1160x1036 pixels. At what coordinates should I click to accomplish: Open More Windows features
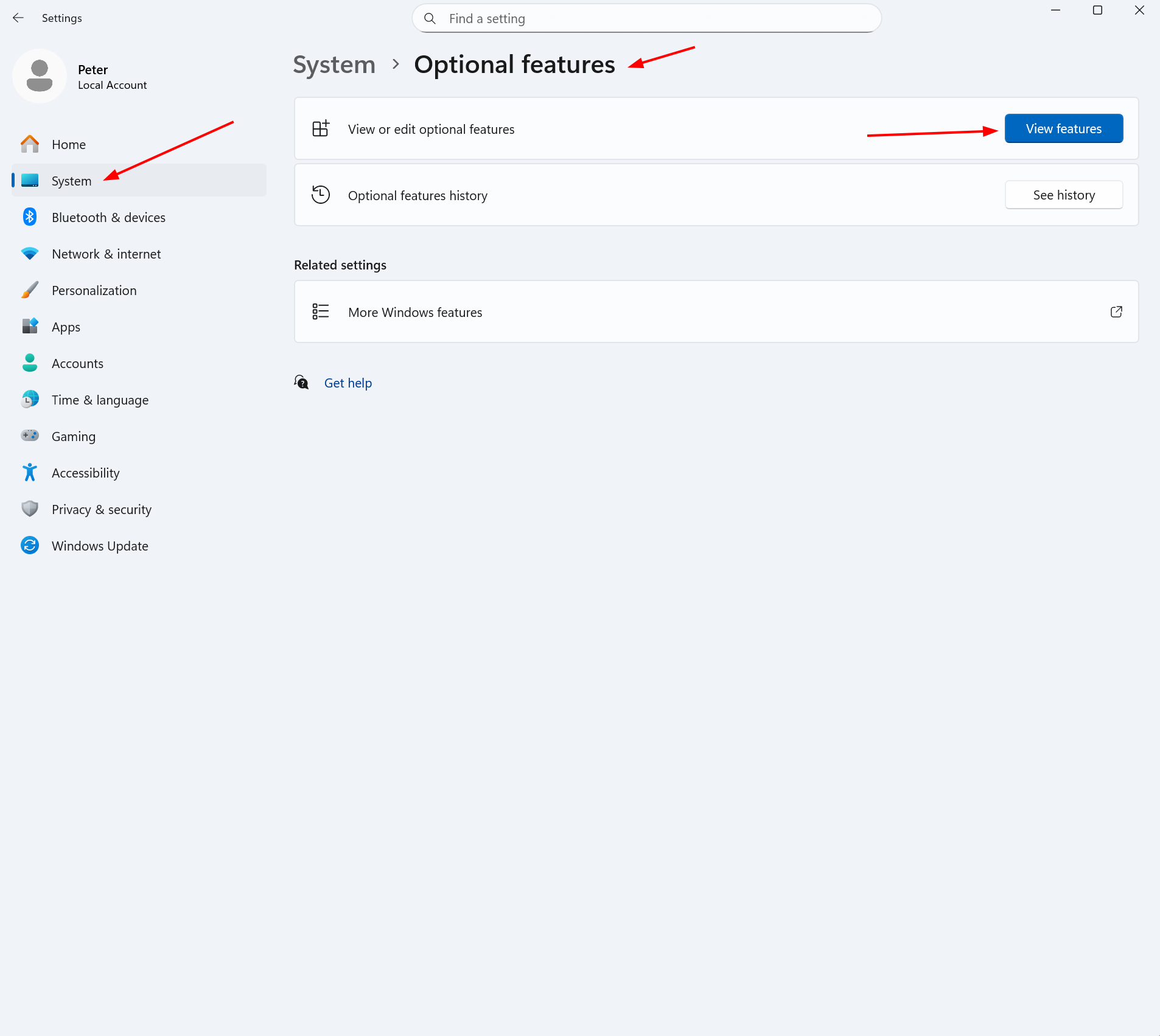click(x=716, y=311)
